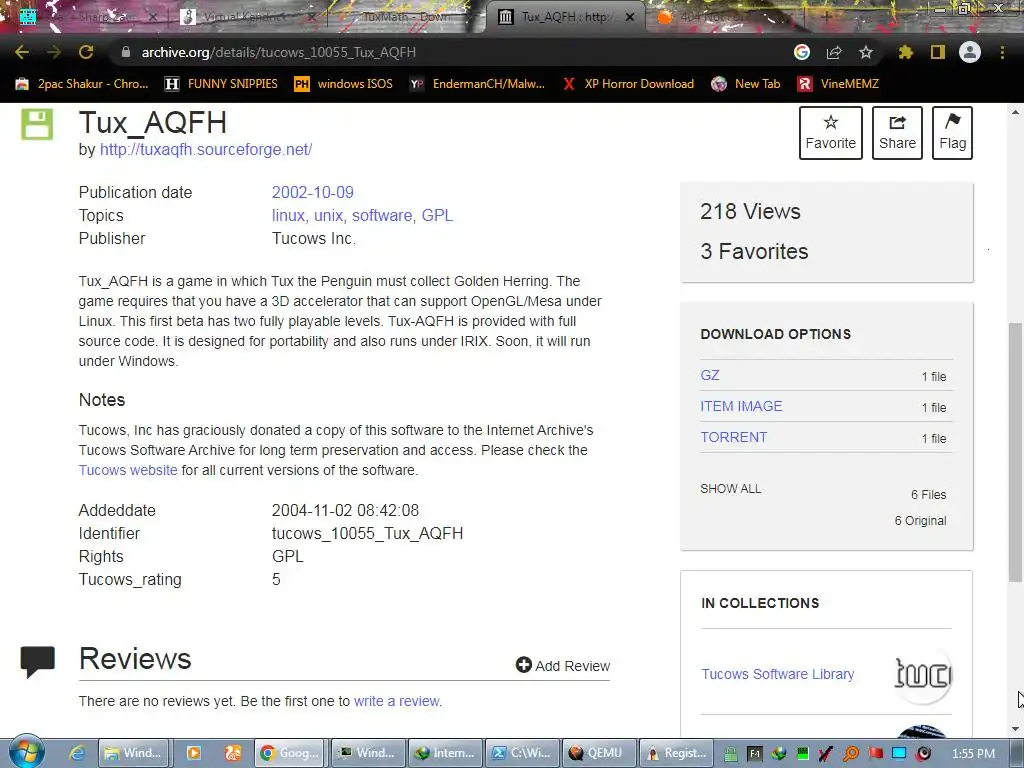The width and height of the screenshot is (1024, 768).
Task: Switch to Google Chrome taskbar button
Action: click(289, 753)
